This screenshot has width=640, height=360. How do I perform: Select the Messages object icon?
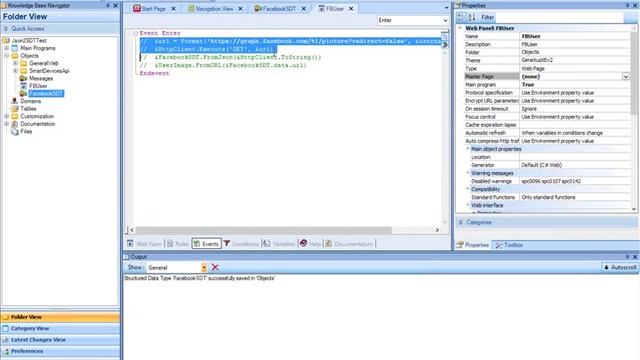[x=23, y=78]
